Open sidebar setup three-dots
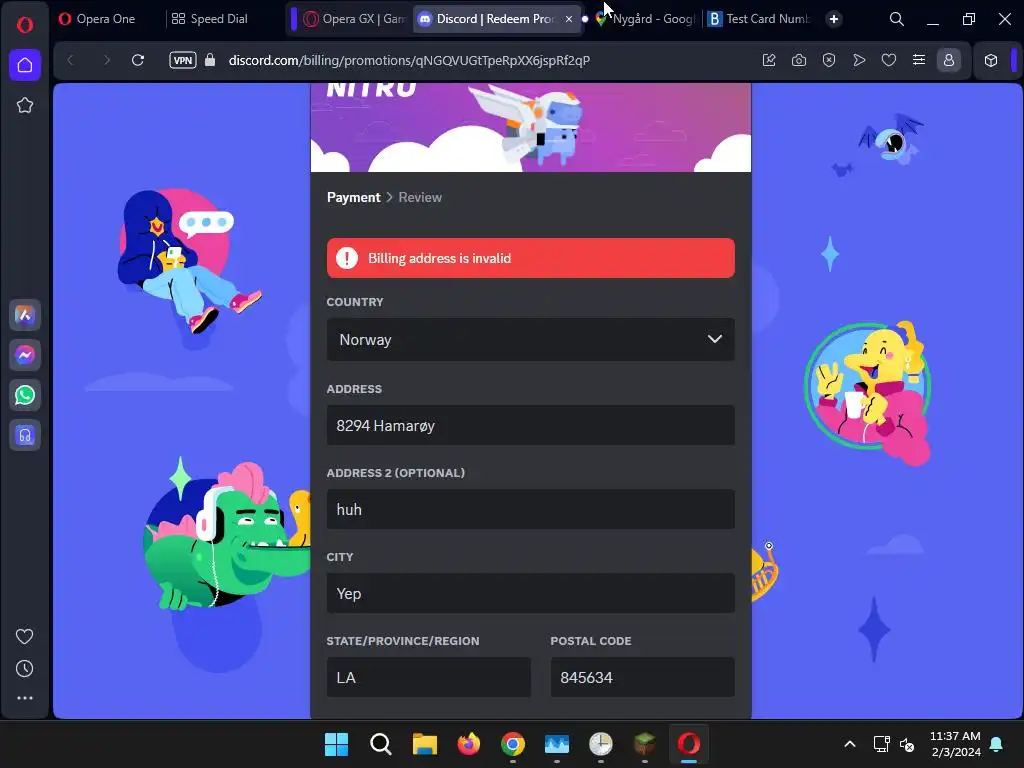The height and width of the screenshot is (768, 1024). pyautogui.click(x=25, y=698)
